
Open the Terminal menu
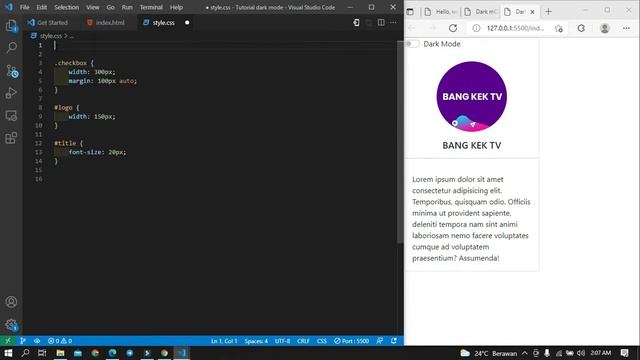tap(151, 7)
